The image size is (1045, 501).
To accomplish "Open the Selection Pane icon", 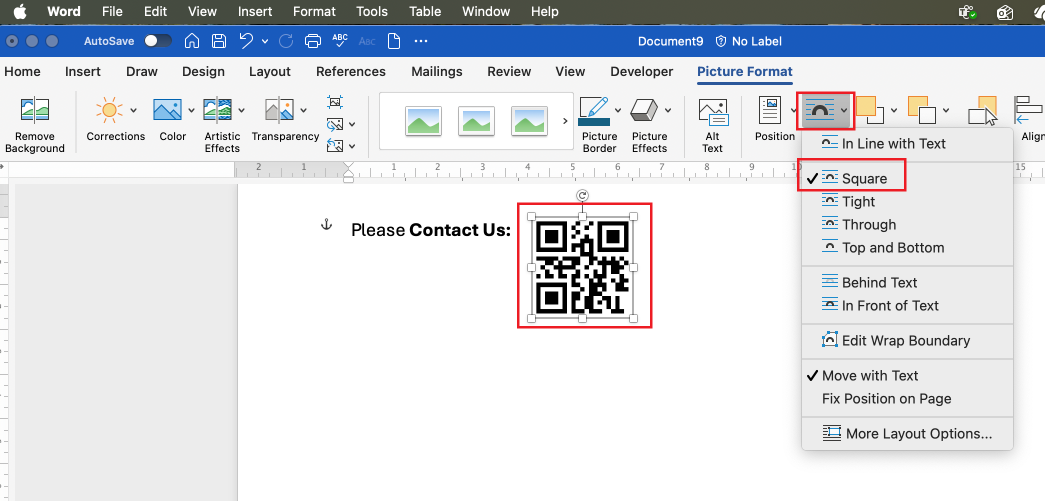I will coord(982,110).
